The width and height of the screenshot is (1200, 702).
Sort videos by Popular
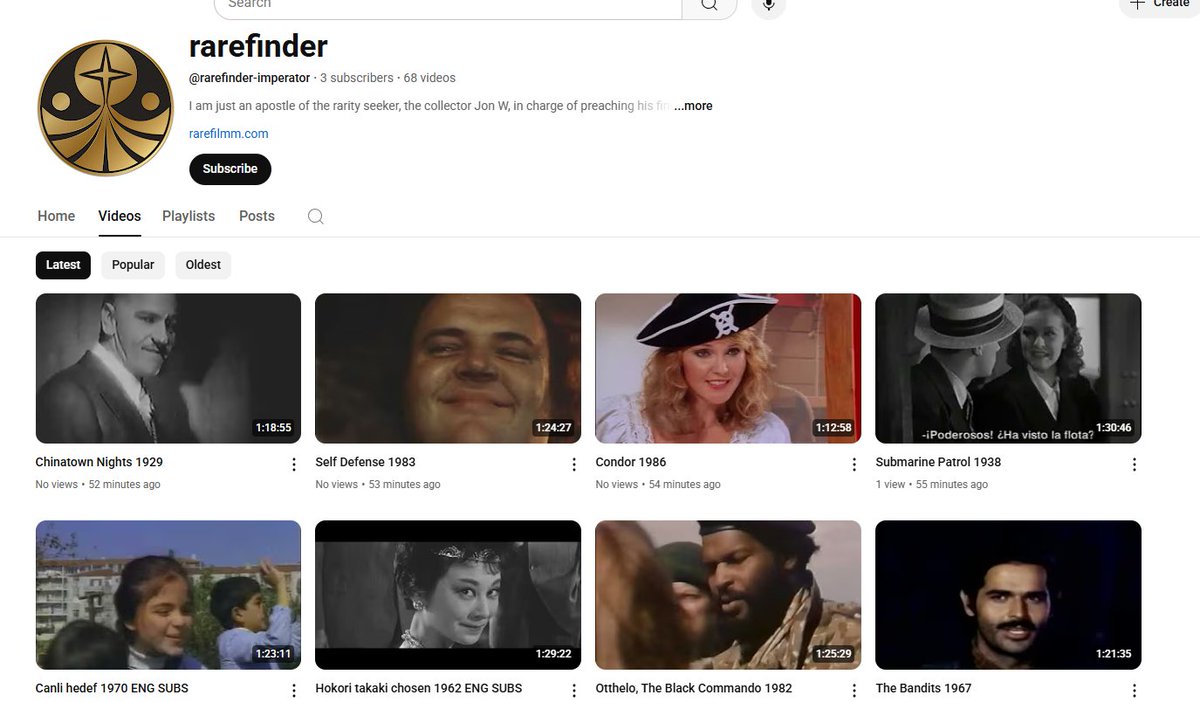(133, 265)
